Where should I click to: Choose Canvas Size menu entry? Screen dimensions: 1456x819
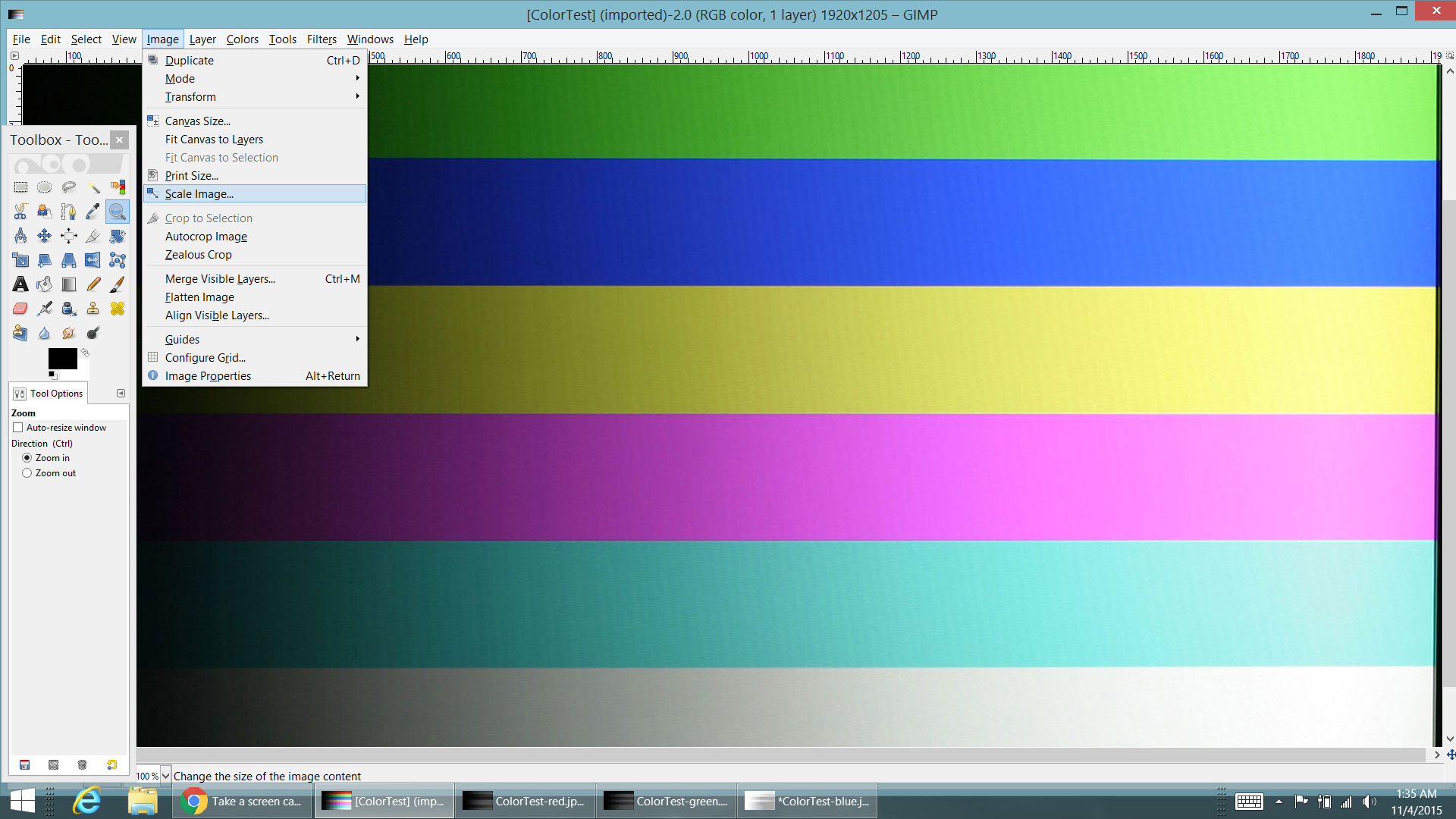point(255,121)
